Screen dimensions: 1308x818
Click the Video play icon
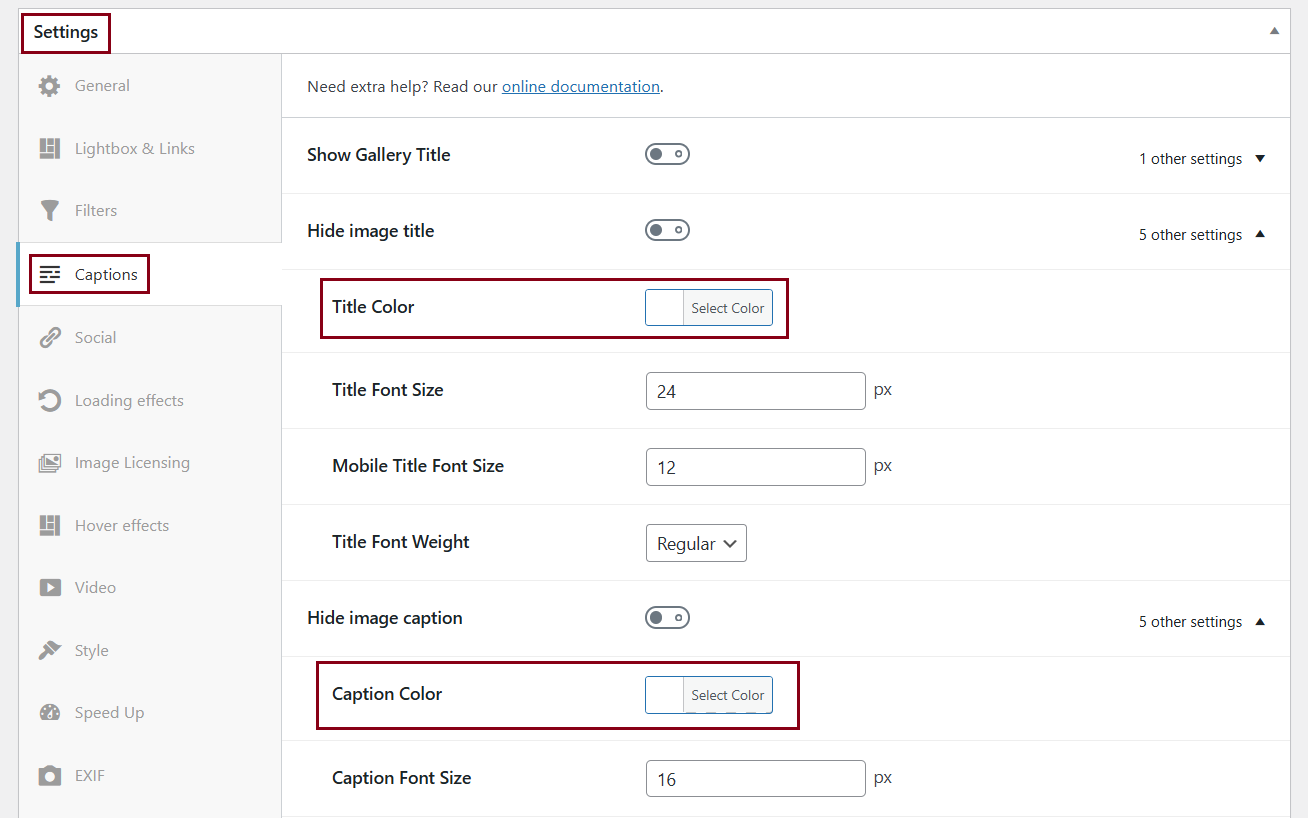(49, 588)
